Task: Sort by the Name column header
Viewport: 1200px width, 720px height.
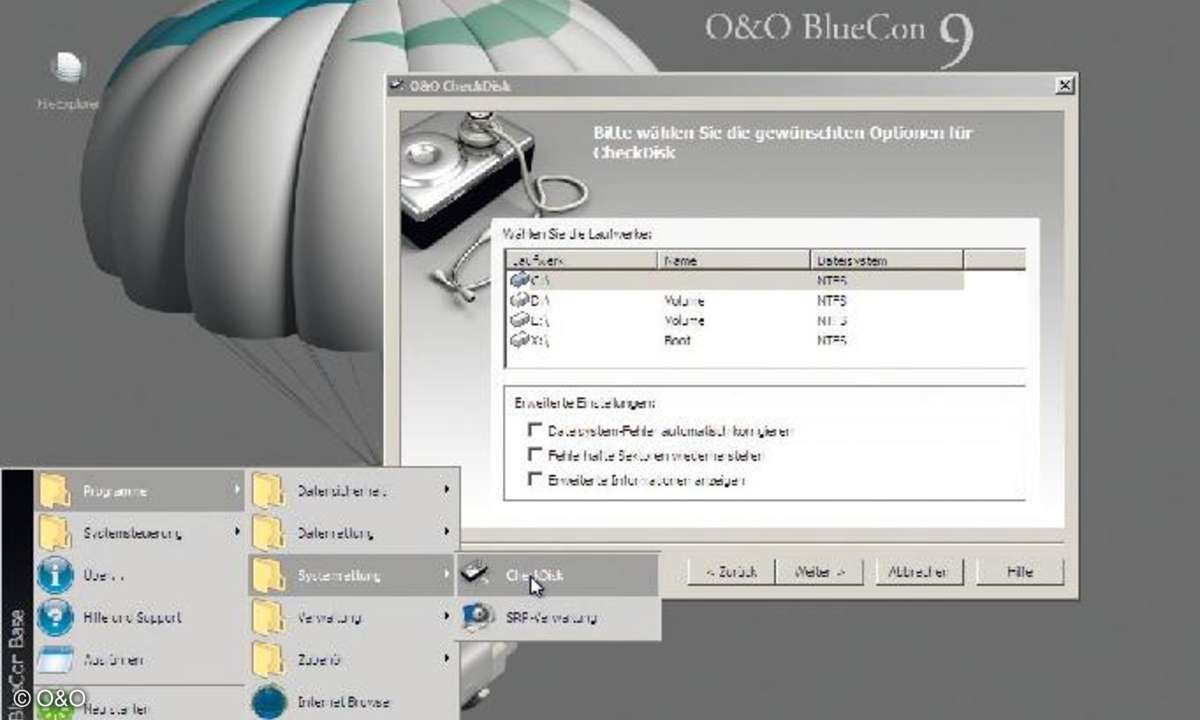Action: pyautogui.click(x=733, y=260)
